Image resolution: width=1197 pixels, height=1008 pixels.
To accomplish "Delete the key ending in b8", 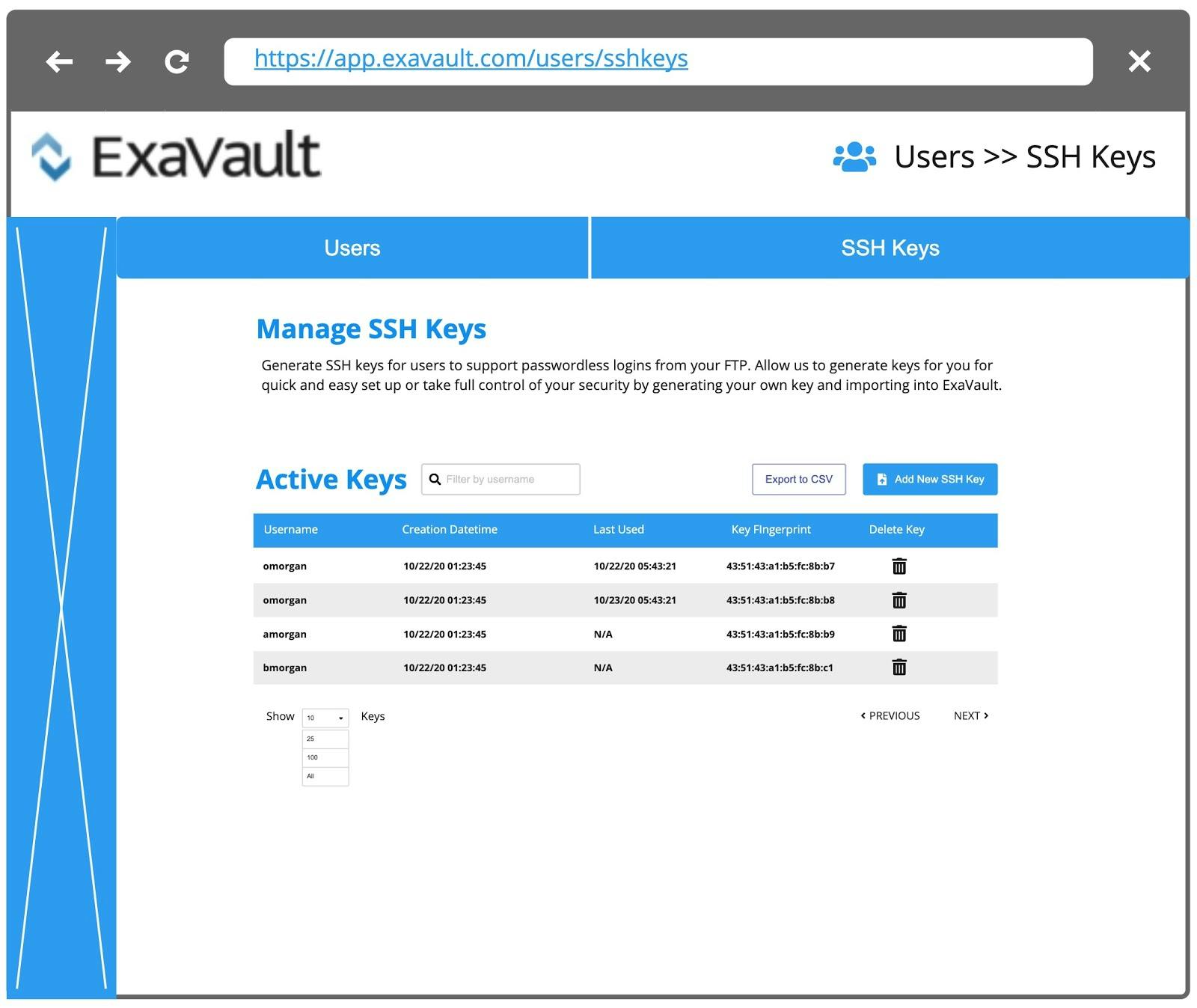I will tap(899, 600).
